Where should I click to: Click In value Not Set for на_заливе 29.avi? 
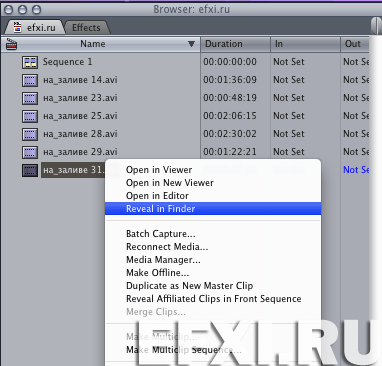tap(289, 152)
